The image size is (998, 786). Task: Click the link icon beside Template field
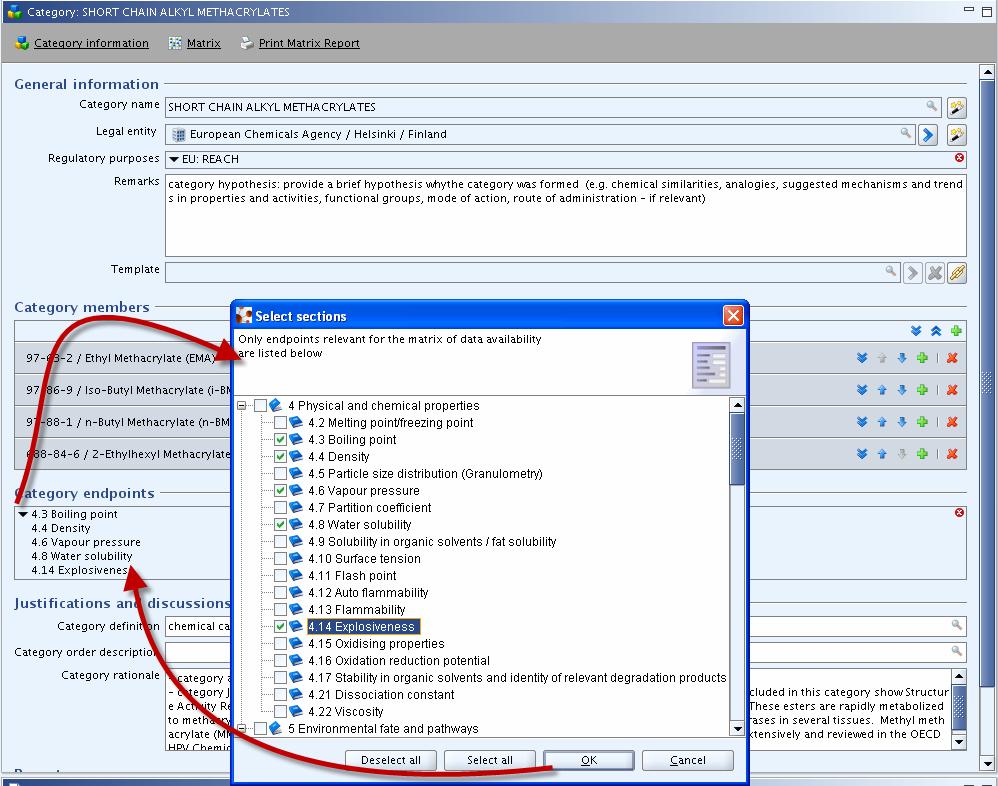tap(957, 273)
